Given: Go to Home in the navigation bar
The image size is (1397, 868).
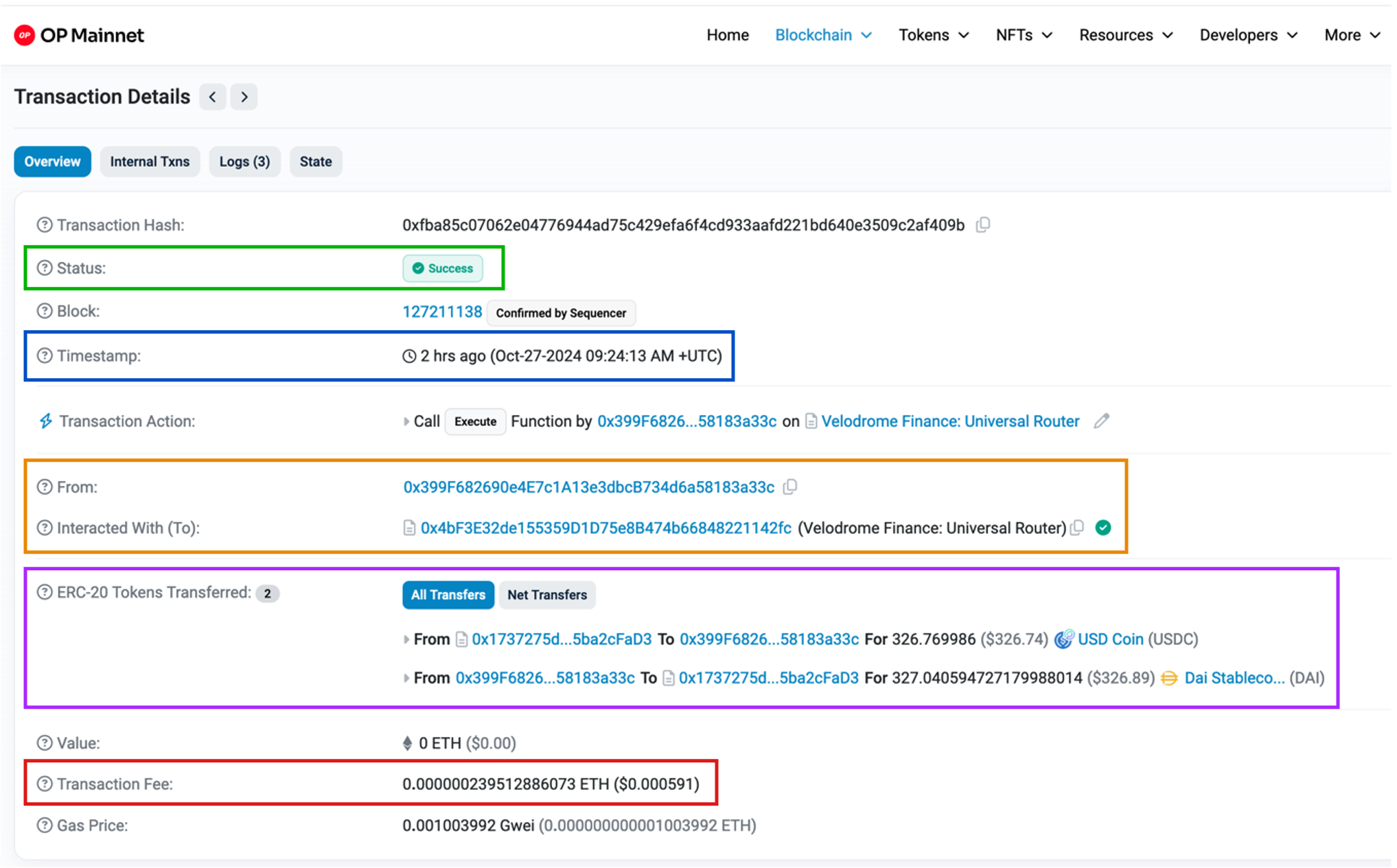Looking at the screenshot, I should (728, 35).
